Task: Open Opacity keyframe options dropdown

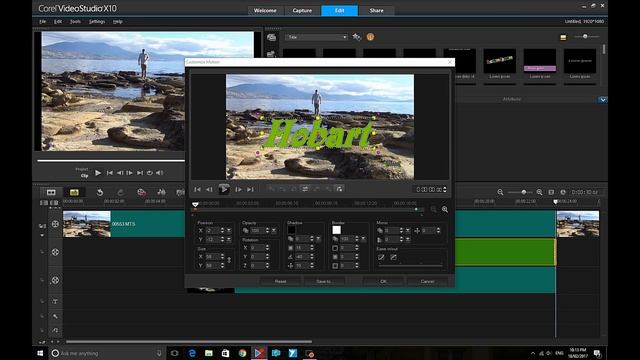Action: (274, 231)
